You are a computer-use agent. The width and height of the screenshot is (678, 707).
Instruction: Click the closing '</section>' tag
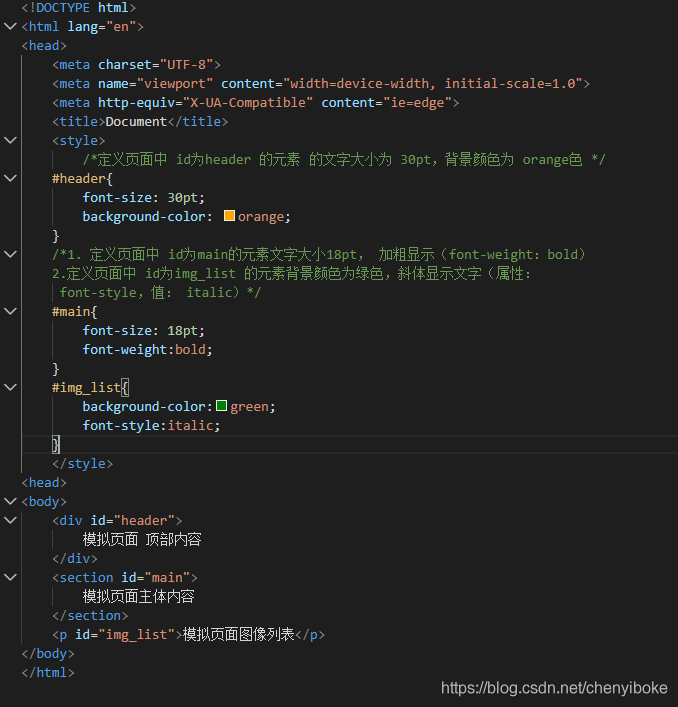[x=90, y=615]
